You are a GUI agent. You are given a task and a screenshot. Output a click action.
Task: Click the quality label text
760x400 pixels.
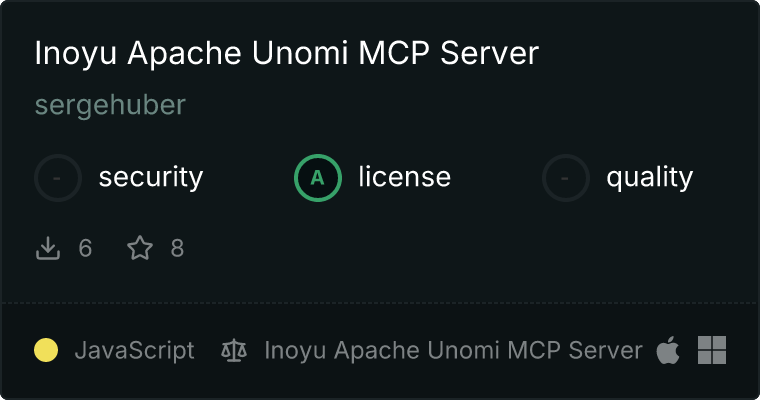650,177
